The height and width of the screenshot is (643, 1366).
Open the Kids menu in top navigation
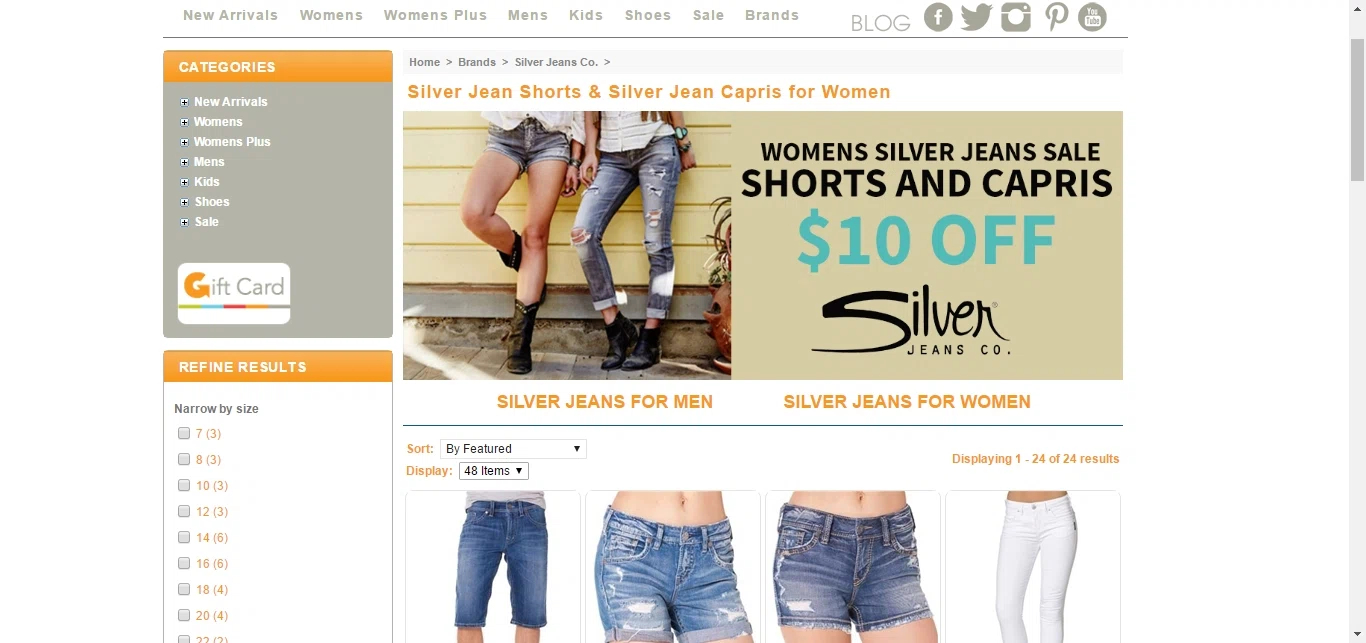coord(586,15)
